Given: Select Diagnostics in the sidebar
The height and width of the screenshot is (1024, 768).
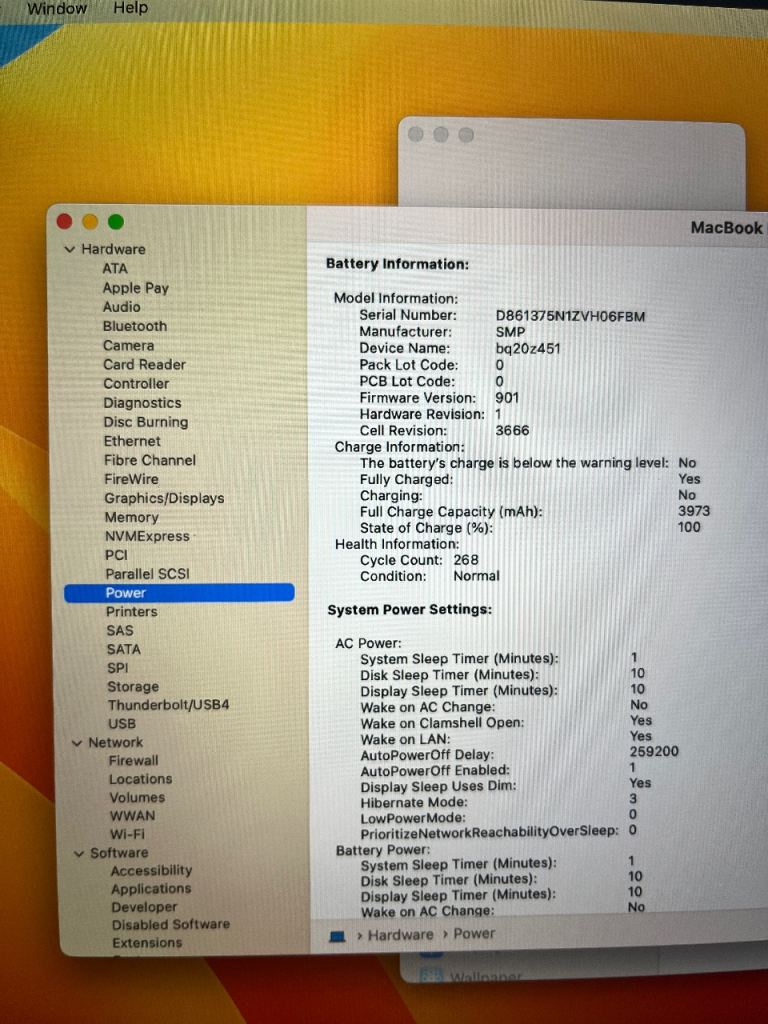Looking at the screenshot, I should coord(142,403).
